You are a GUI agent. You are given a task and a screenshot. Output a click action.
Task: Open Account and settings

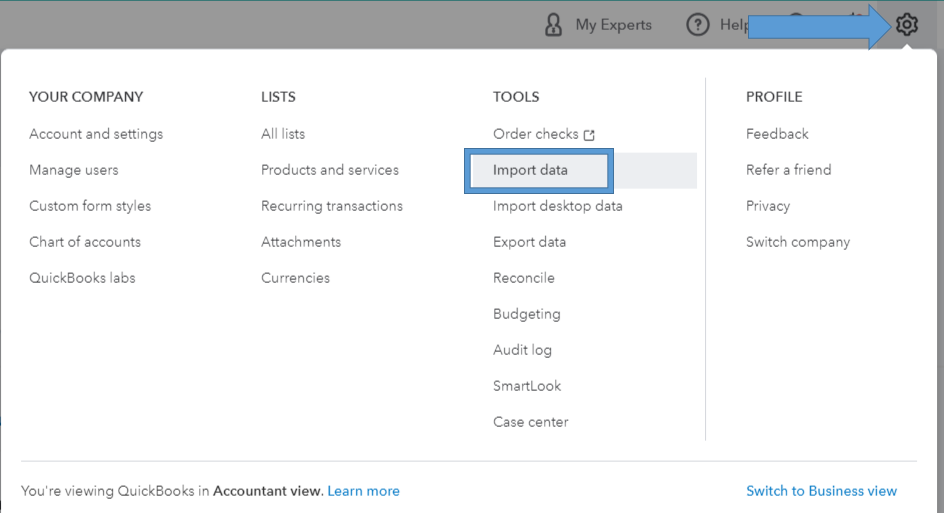pyautogui.click(x=96, y=134)
